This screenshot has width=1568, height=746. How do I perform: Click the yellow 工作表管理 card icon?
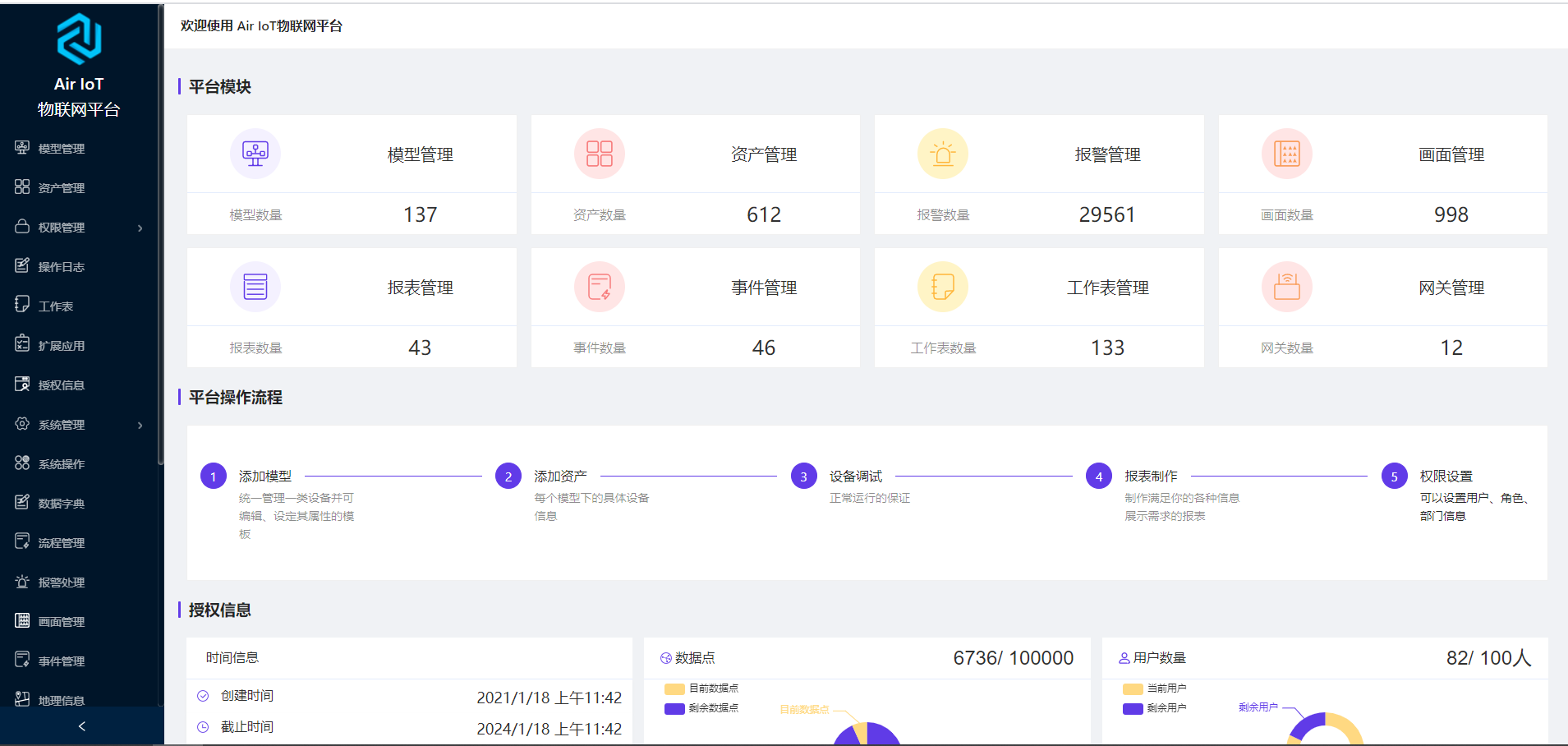(x=943, y=287)
